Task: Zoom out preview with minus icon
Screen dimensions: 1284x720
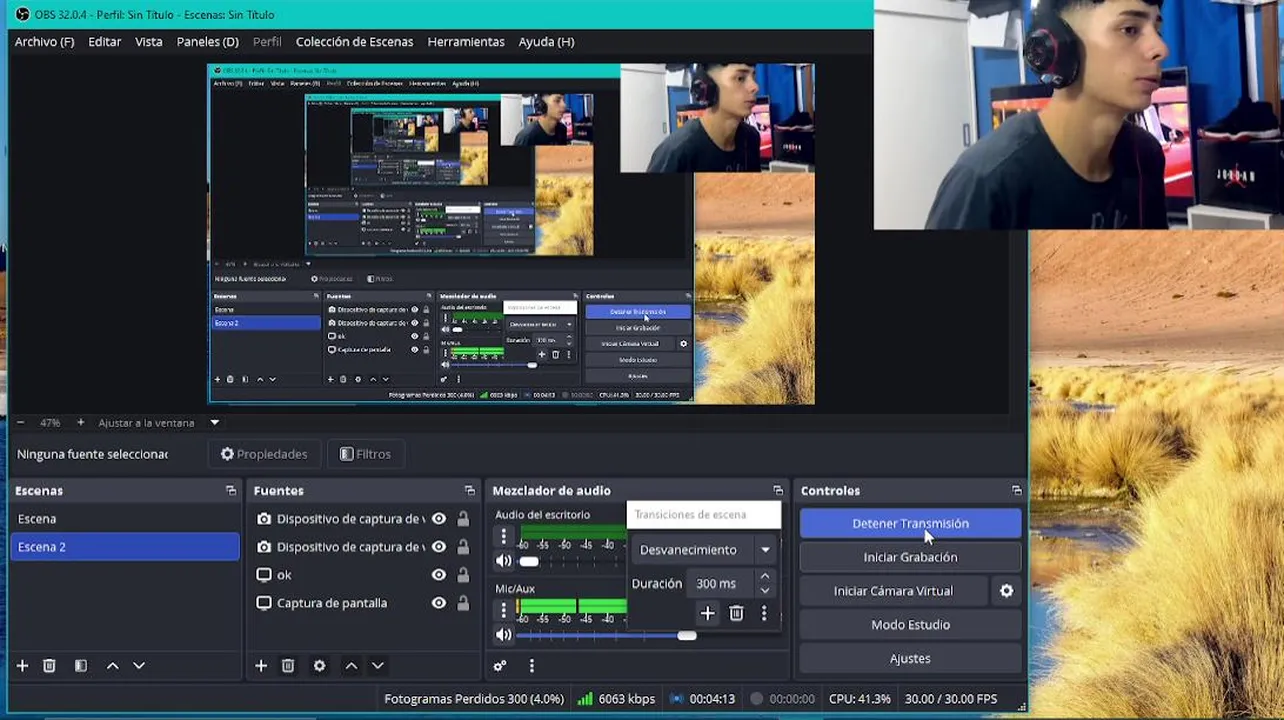Action: click(20, 422)
